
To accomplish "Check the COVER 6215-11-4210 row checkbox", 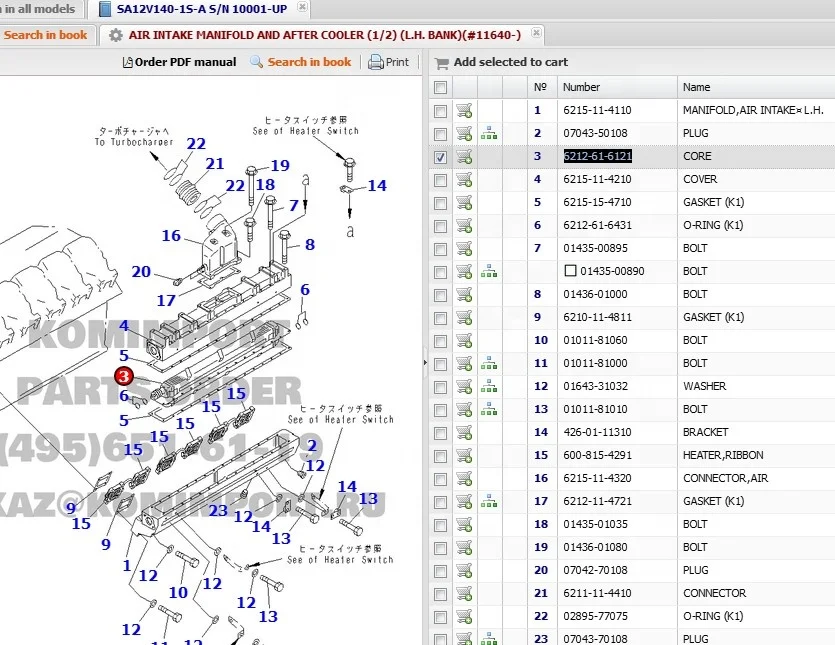I will tap(440, 180).
